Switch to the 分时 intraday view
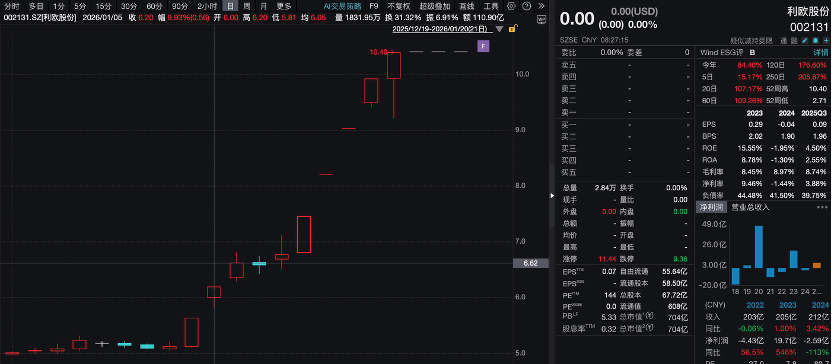The image size is (832, 364). [x=12, y=6]
